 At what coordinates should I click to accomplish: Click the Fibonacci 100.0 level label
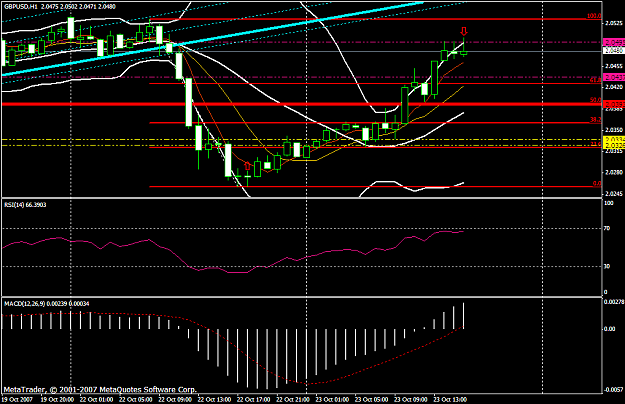[594, 16]
